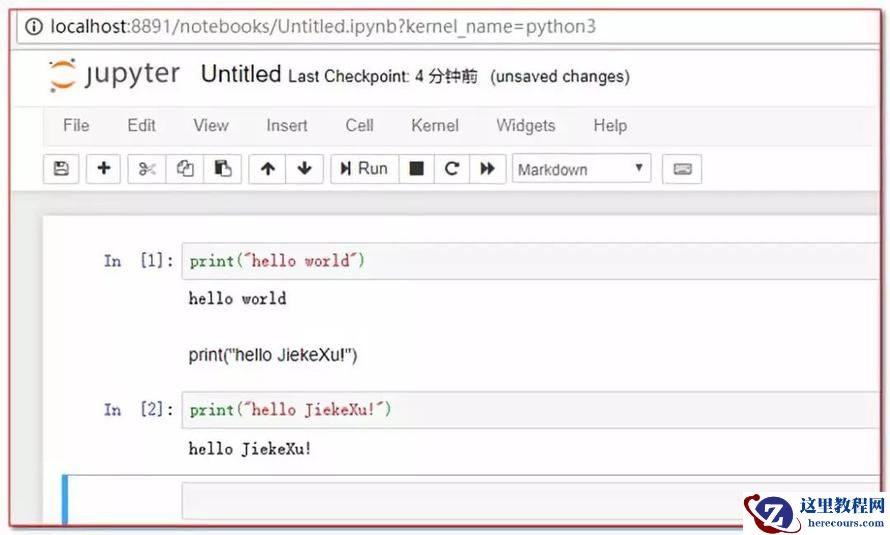
Task: Move selected cell down with arrow
Action: 305,169
